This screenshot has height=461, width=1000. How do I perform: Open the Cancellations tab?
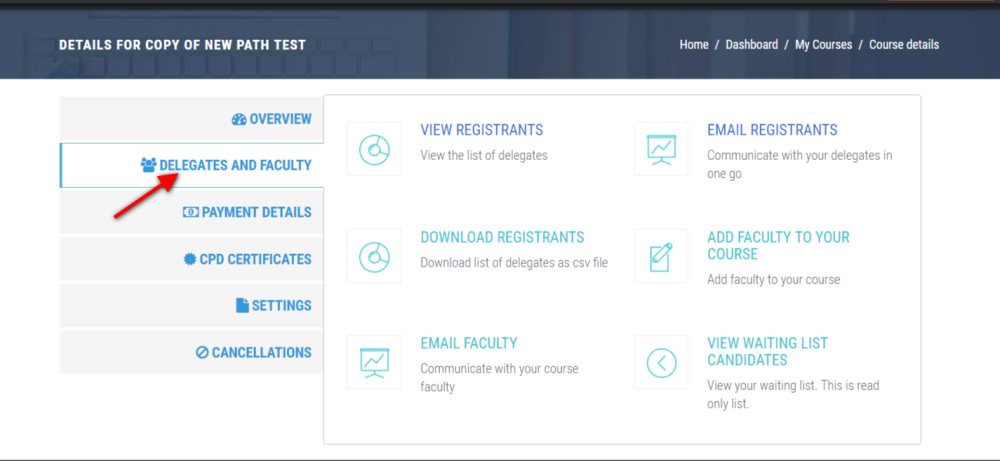tap(191, 352)
